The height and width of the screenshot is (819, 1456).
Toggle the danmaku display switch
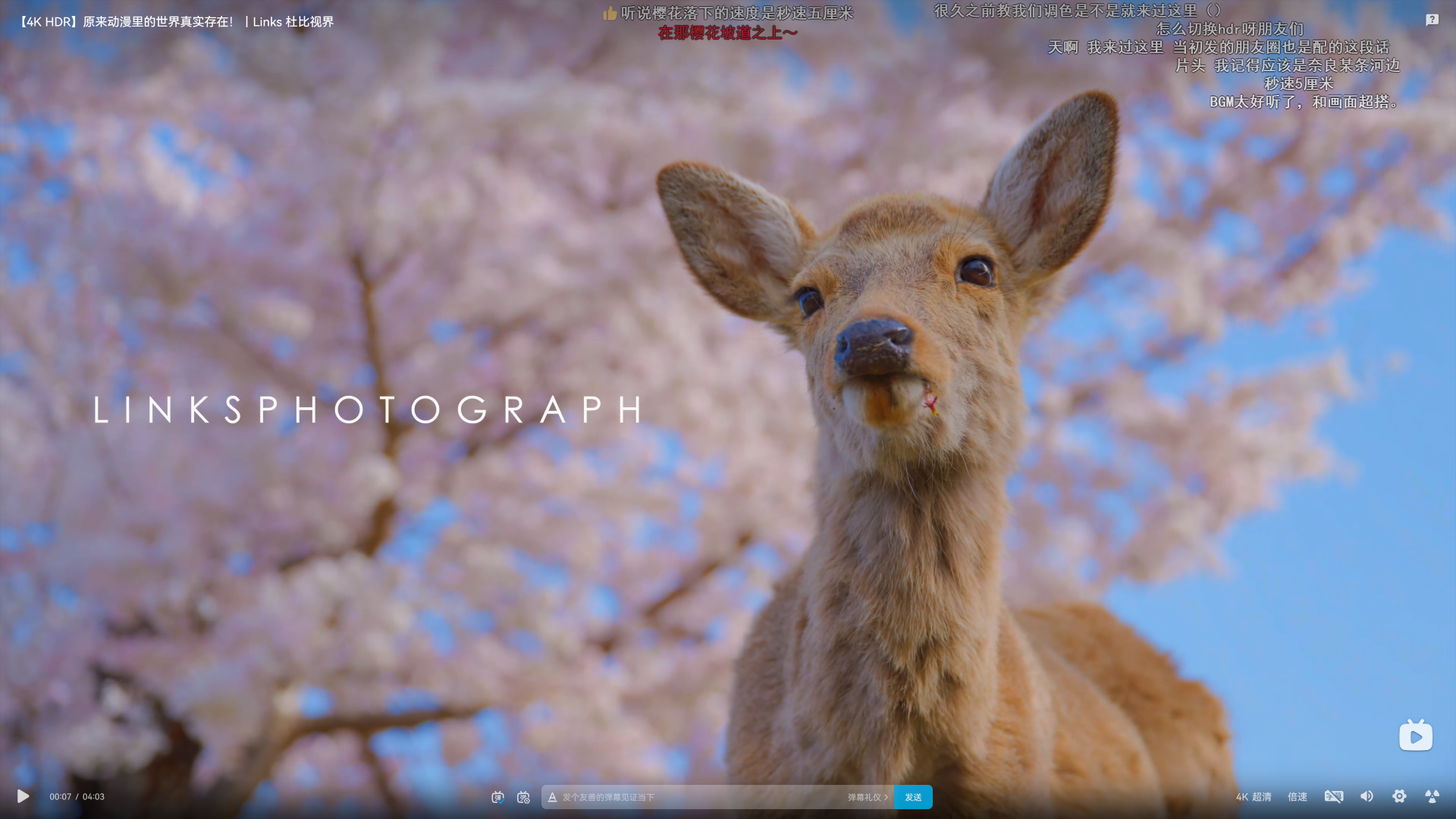click(x=497, y=797)
